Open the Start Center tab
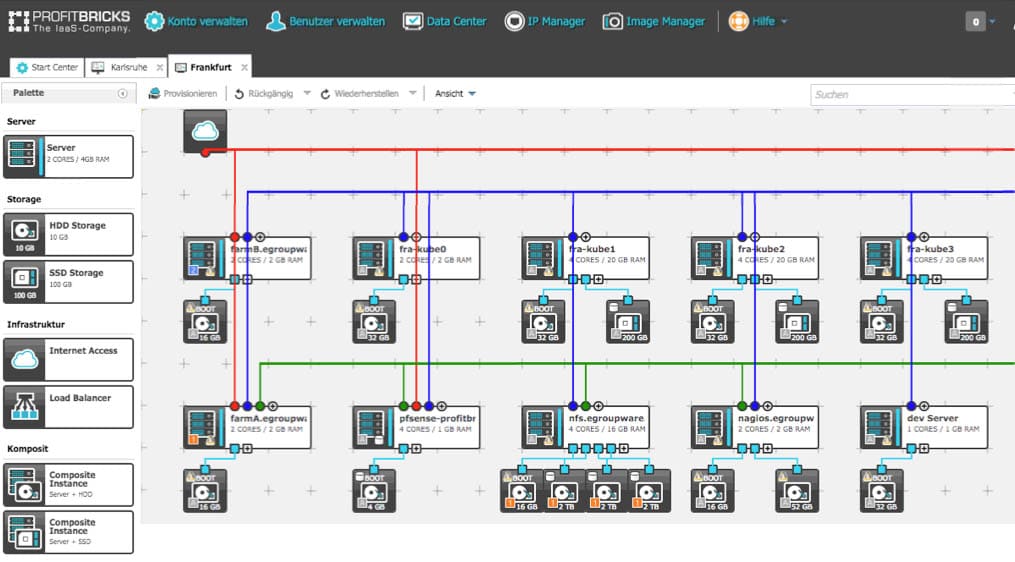The image size is (1015, 562). tap(46, 67)
